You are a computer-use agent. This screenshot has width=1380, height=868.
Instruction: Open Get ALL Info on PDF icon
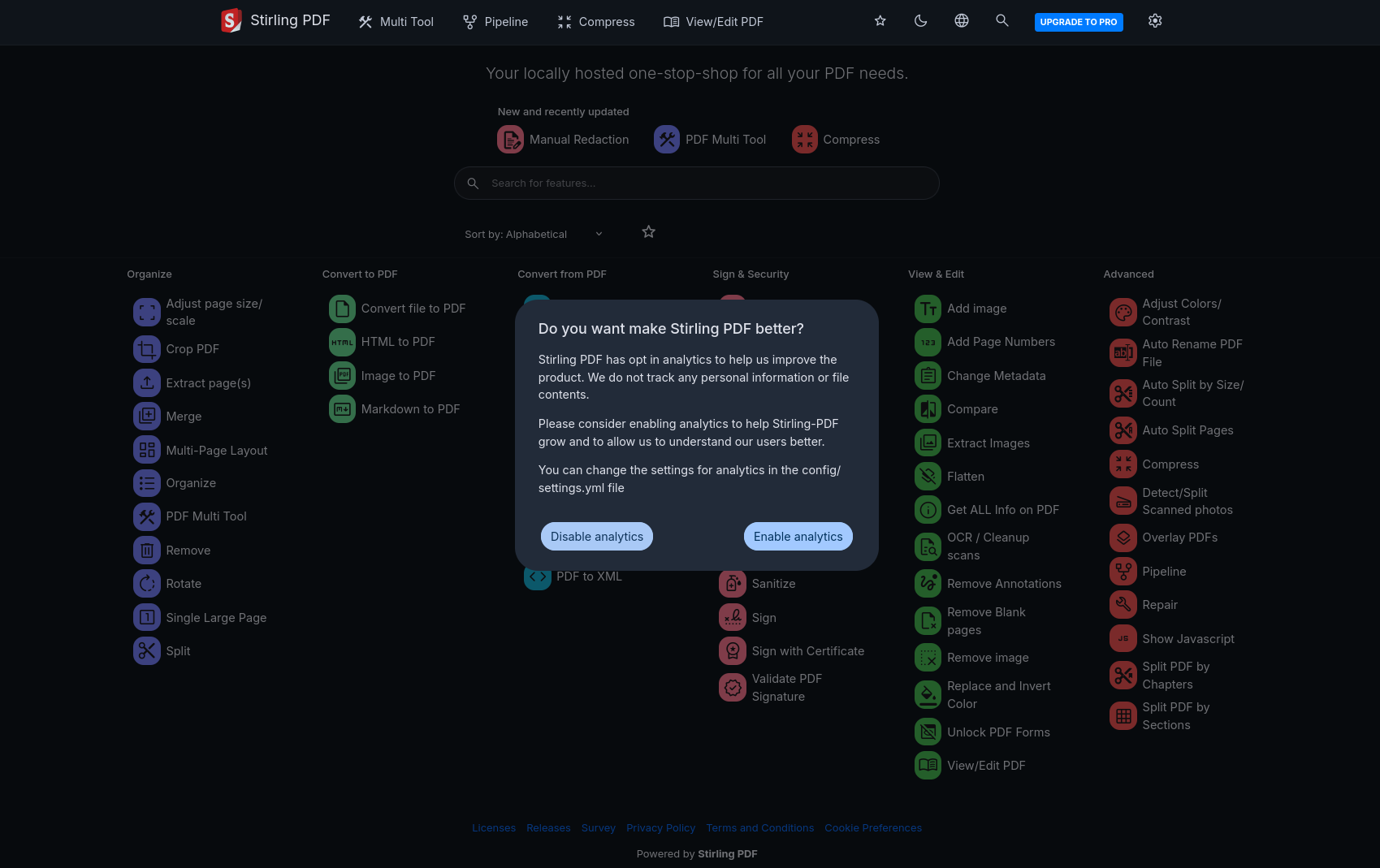[928, 510]
